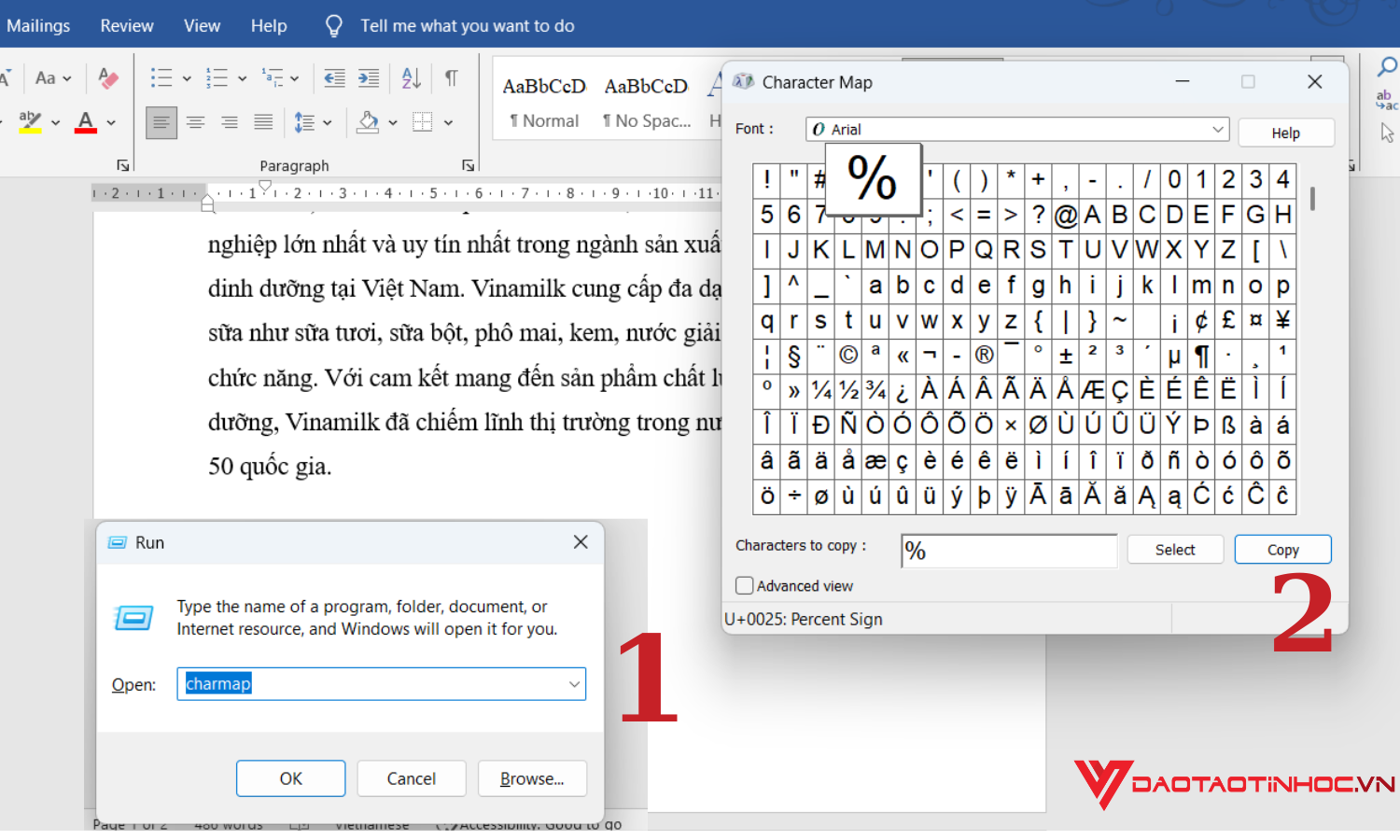Expand the borders dropdown arrow

(x=449, y=123)
